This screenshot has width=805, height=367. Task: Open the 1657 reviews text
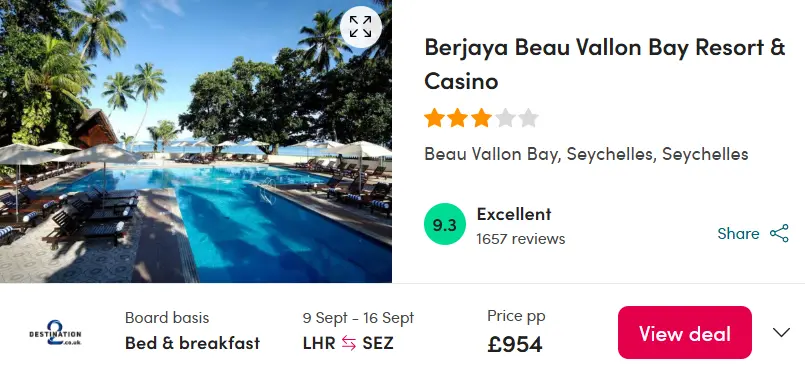pyautogui.click(x=521, y=239)
